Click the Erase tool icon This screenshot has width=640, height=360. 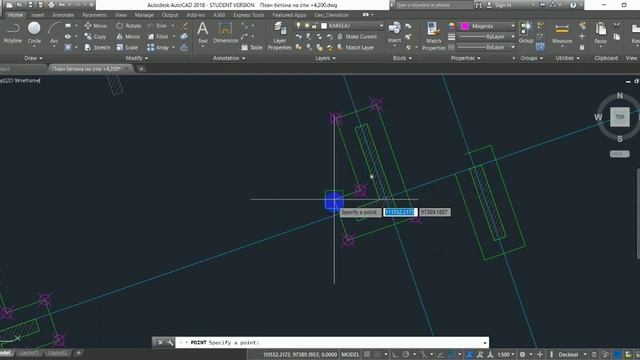pyautogui.click(x=185, y=26)
